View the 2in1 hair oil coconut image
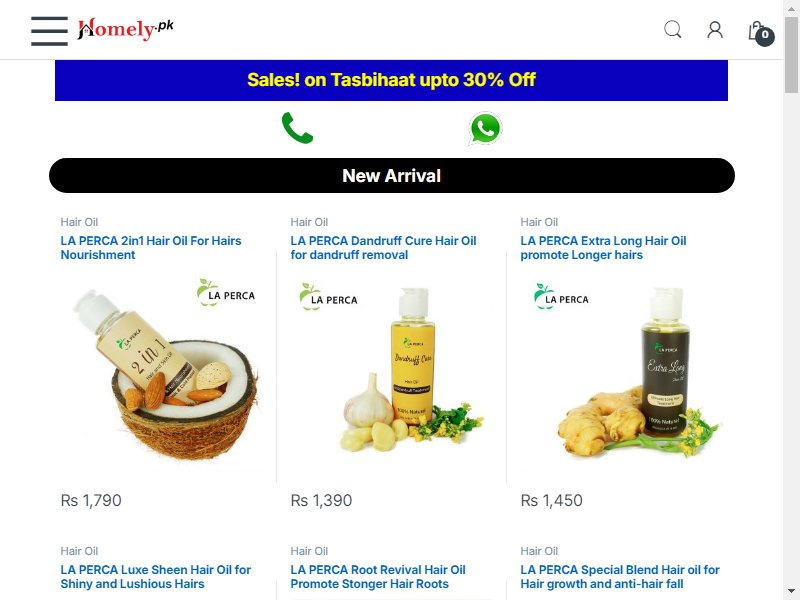 pyautogui.click(x=161, y=372)
